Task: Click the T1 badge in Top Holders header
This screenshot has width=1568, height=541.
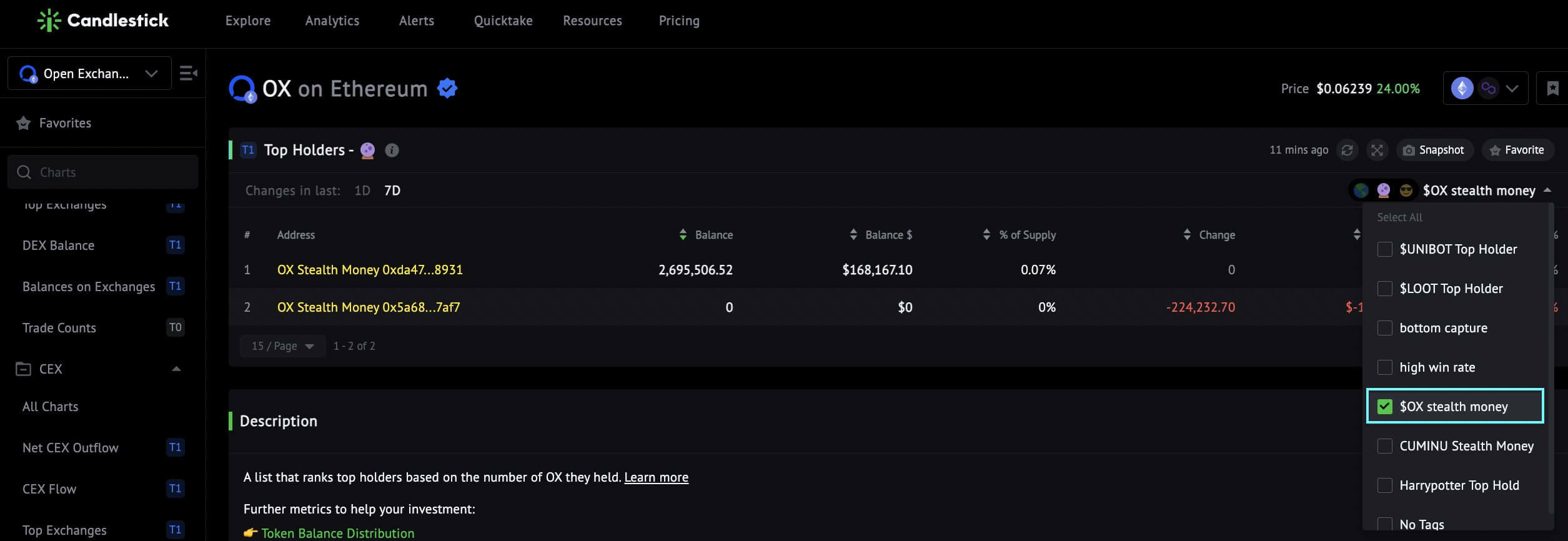Action: coord(248,150)
